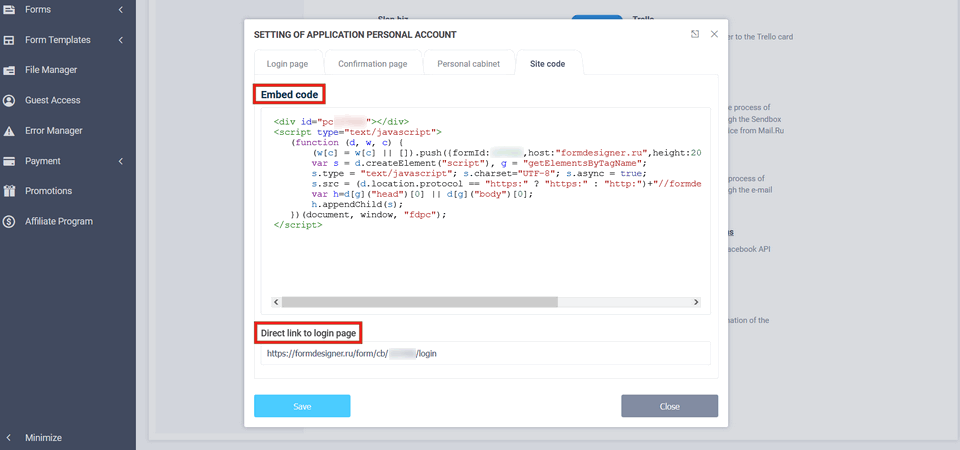Image resolution: width=960 pixels, height=450 pixels.
Task: Click the scrollbar right arrow
Action: pyautogui.click(x=696, y=302)
